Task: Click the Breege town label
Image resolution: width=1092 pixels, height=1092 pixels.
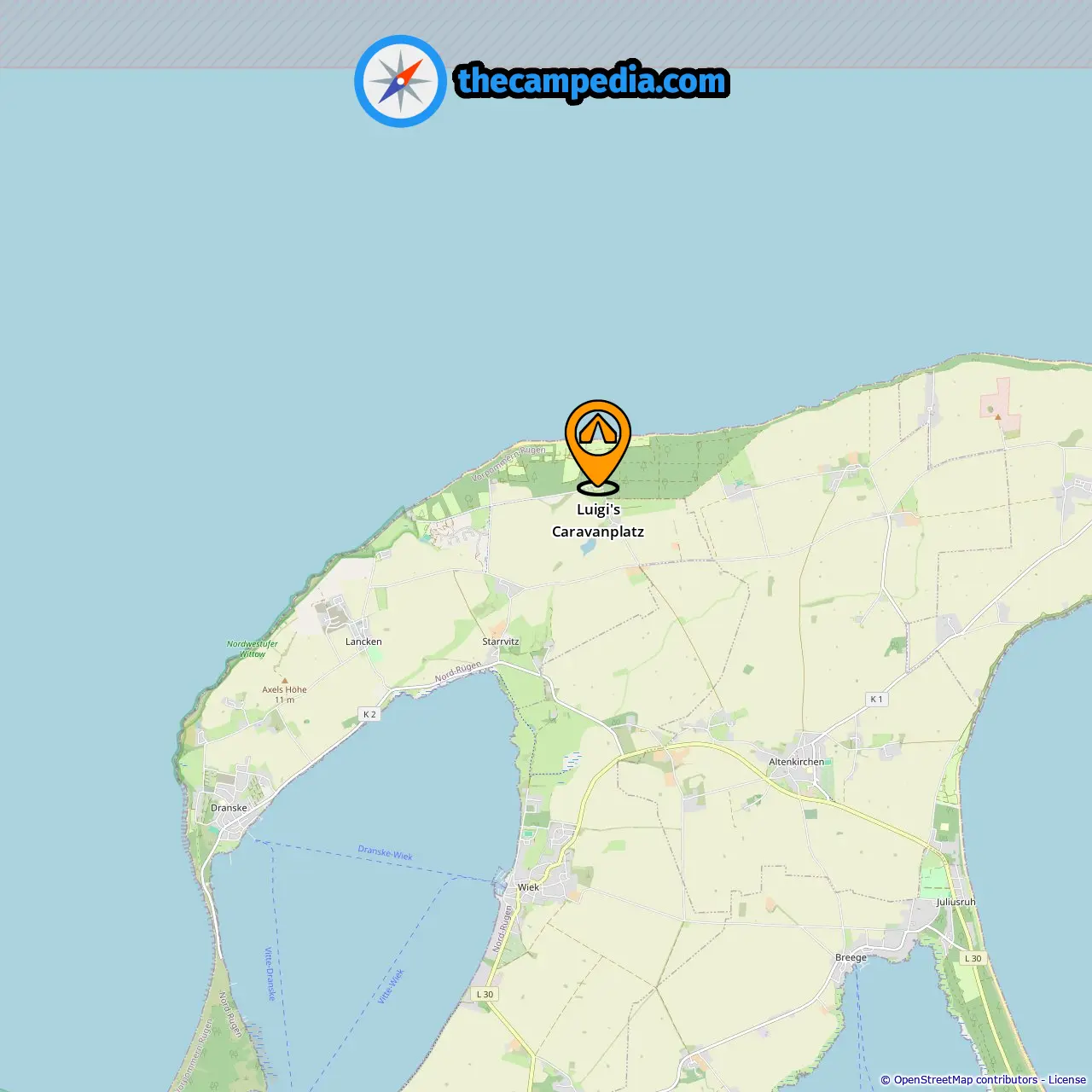Action: (851, 957)
